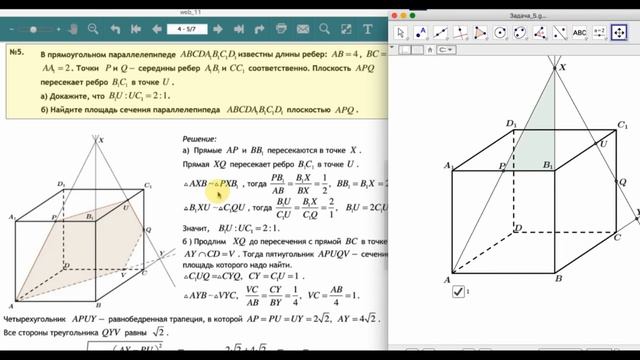Open the point capturing dropdown in style bar
The height and width of the screenshot is (360, 640).
pyautogui.click(x=446, y=50)
